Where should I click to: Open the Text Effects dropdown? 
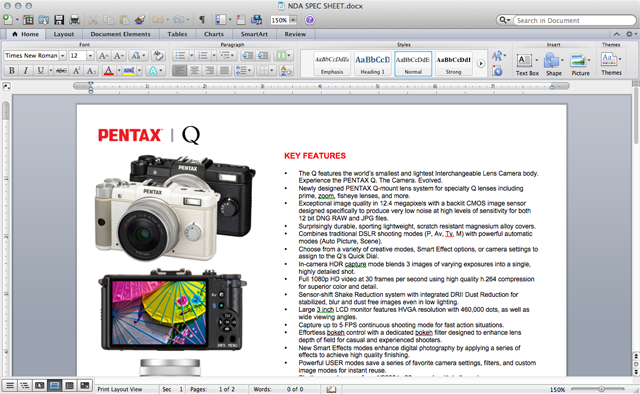[156, 71]
